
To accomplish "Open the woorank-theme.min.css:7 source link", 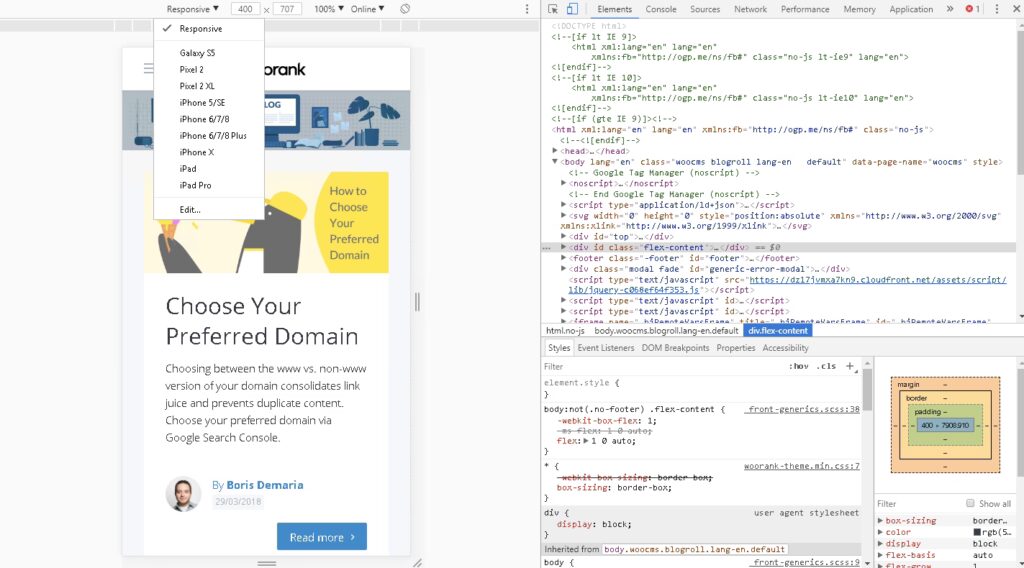I will click(801, 466).
